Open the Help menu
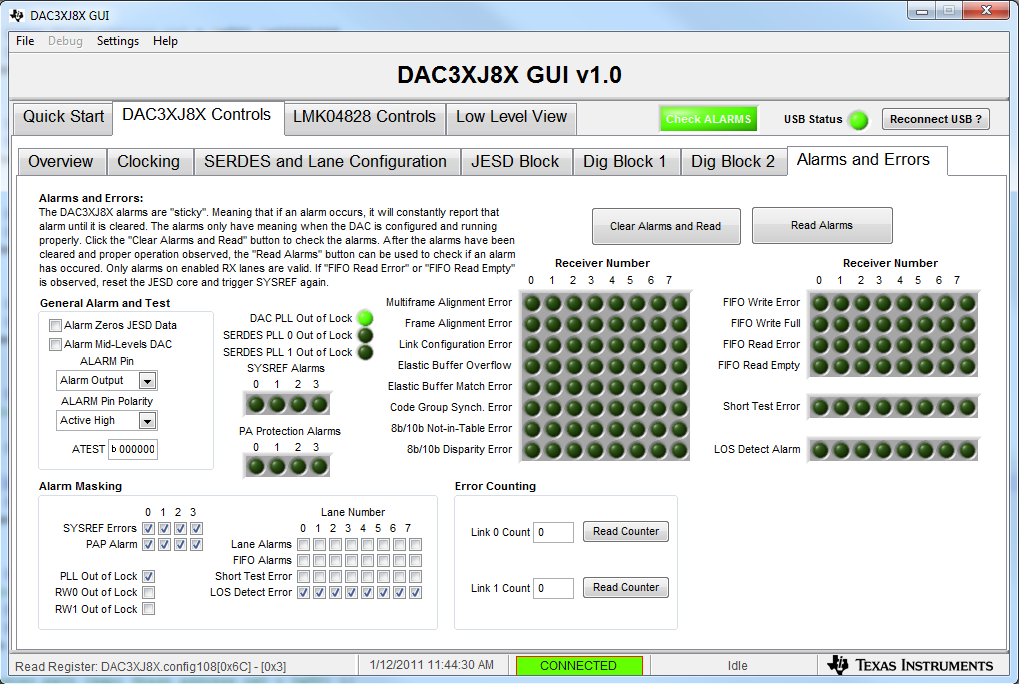 pyautogui.click(x=165, y=41)
